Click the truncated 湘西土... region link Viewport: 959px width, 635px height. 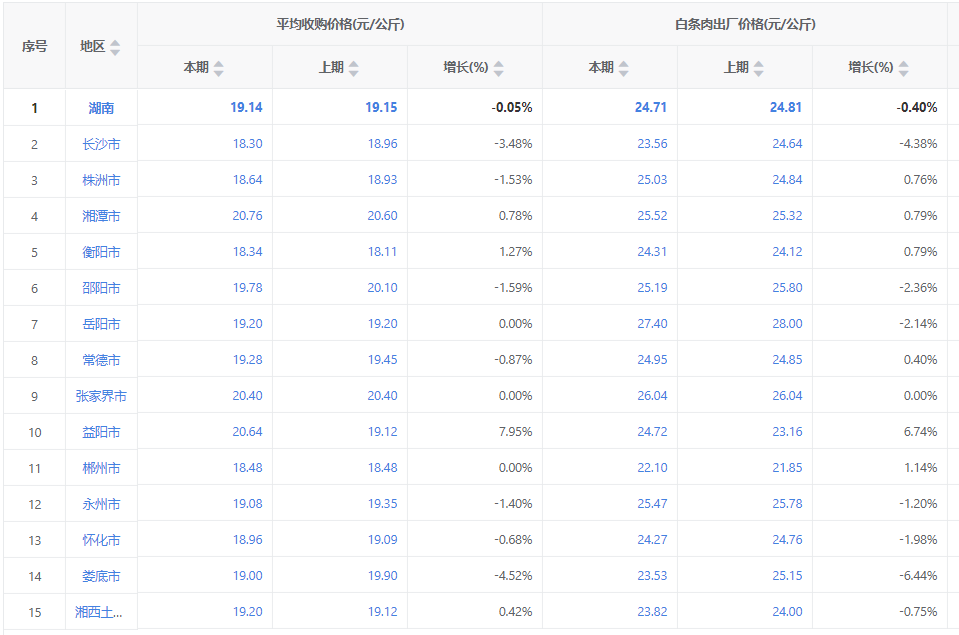101,612
